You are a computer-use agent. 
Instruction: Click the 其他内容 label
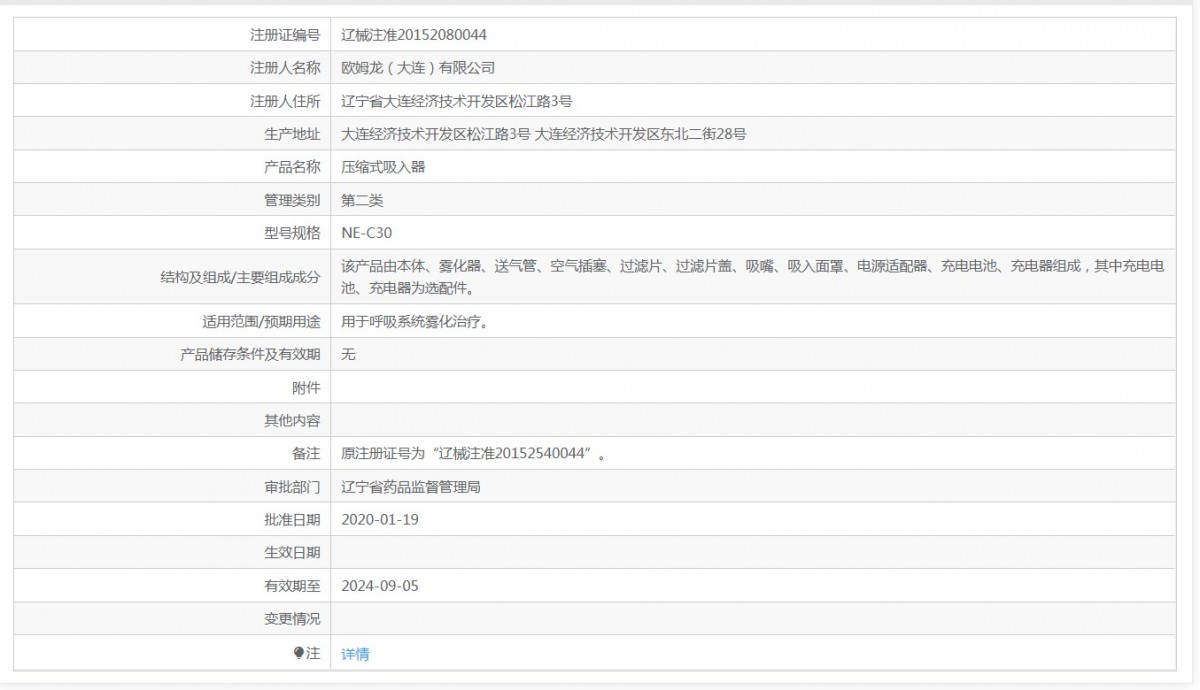tap(292, 421)
